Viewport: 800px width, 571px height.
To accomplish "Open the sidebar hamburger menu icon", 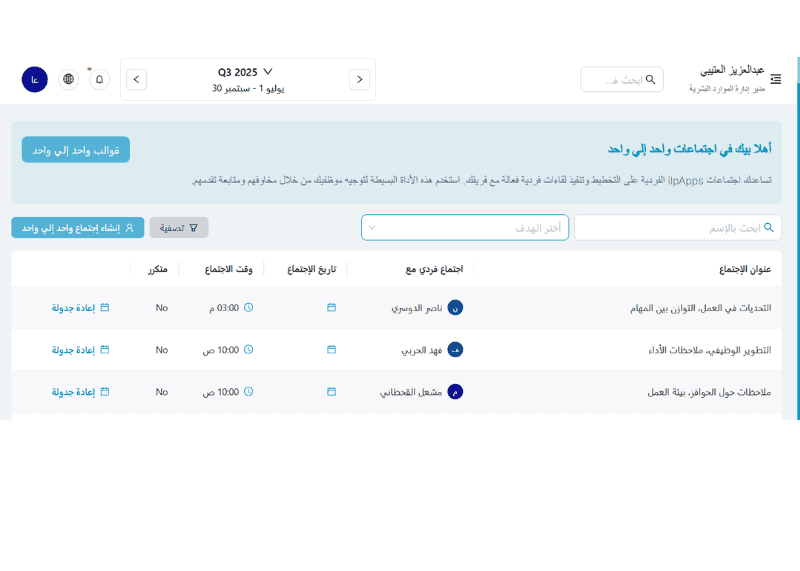I will pos(776,79).
